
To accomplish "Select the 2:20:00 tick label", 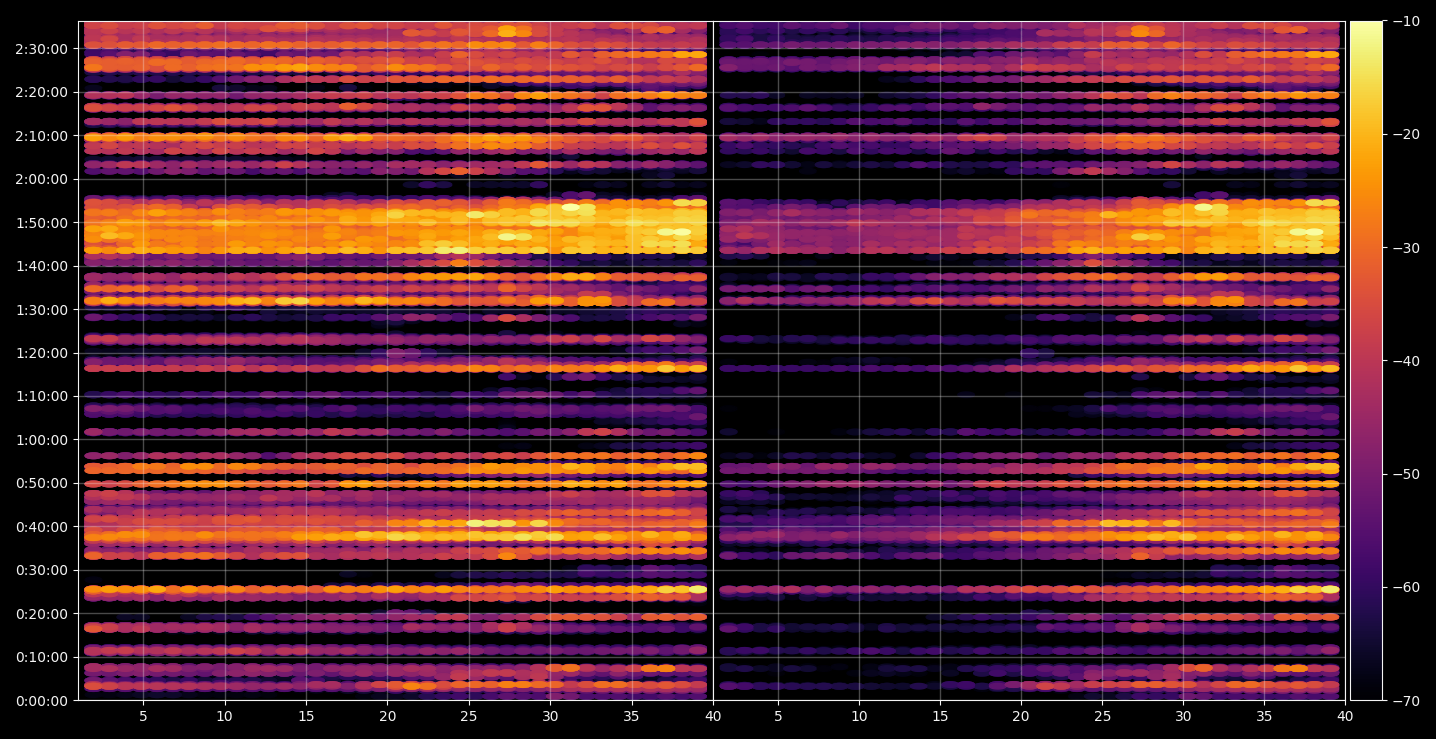I will (x=42, y=92).
